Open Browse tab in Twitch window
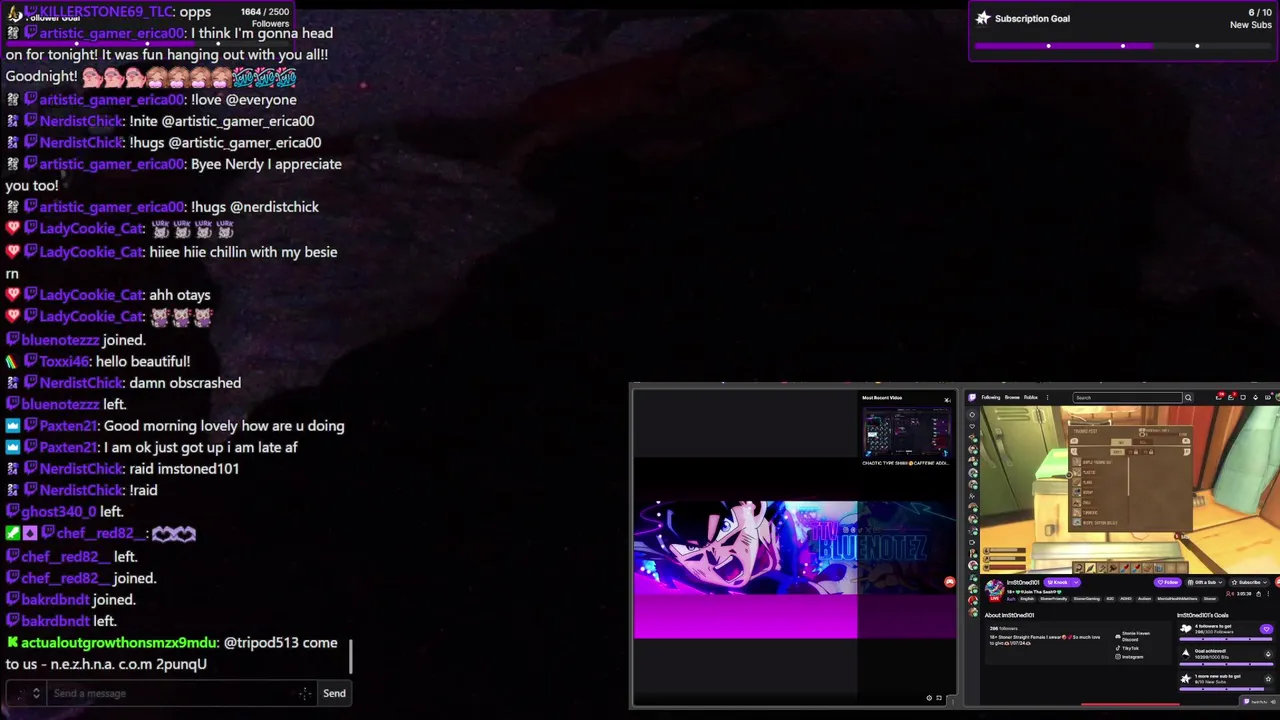Image resolution: width=1280 pixels, height=720 pixels. tap(1012, 397)
